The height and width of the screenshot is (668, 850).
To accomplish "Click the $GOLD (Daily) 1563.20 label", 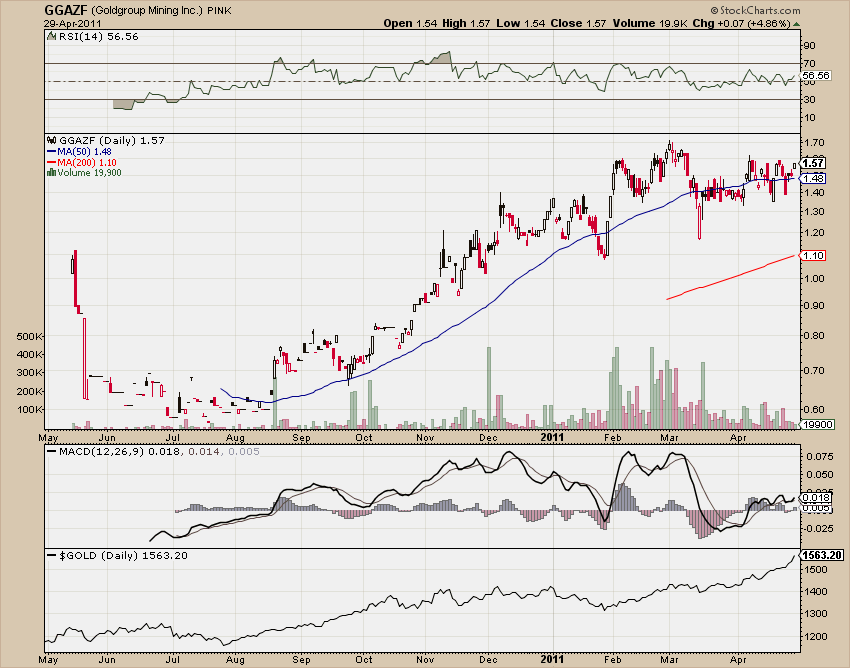I will [123, 556].
